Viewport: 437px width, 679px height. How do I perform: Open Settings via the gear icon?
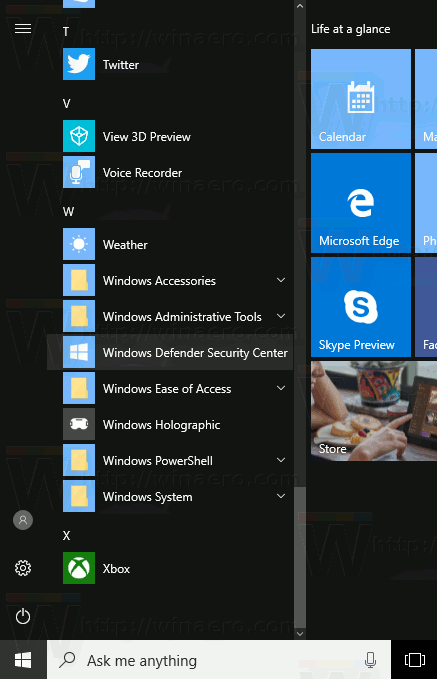coord(23,568)
